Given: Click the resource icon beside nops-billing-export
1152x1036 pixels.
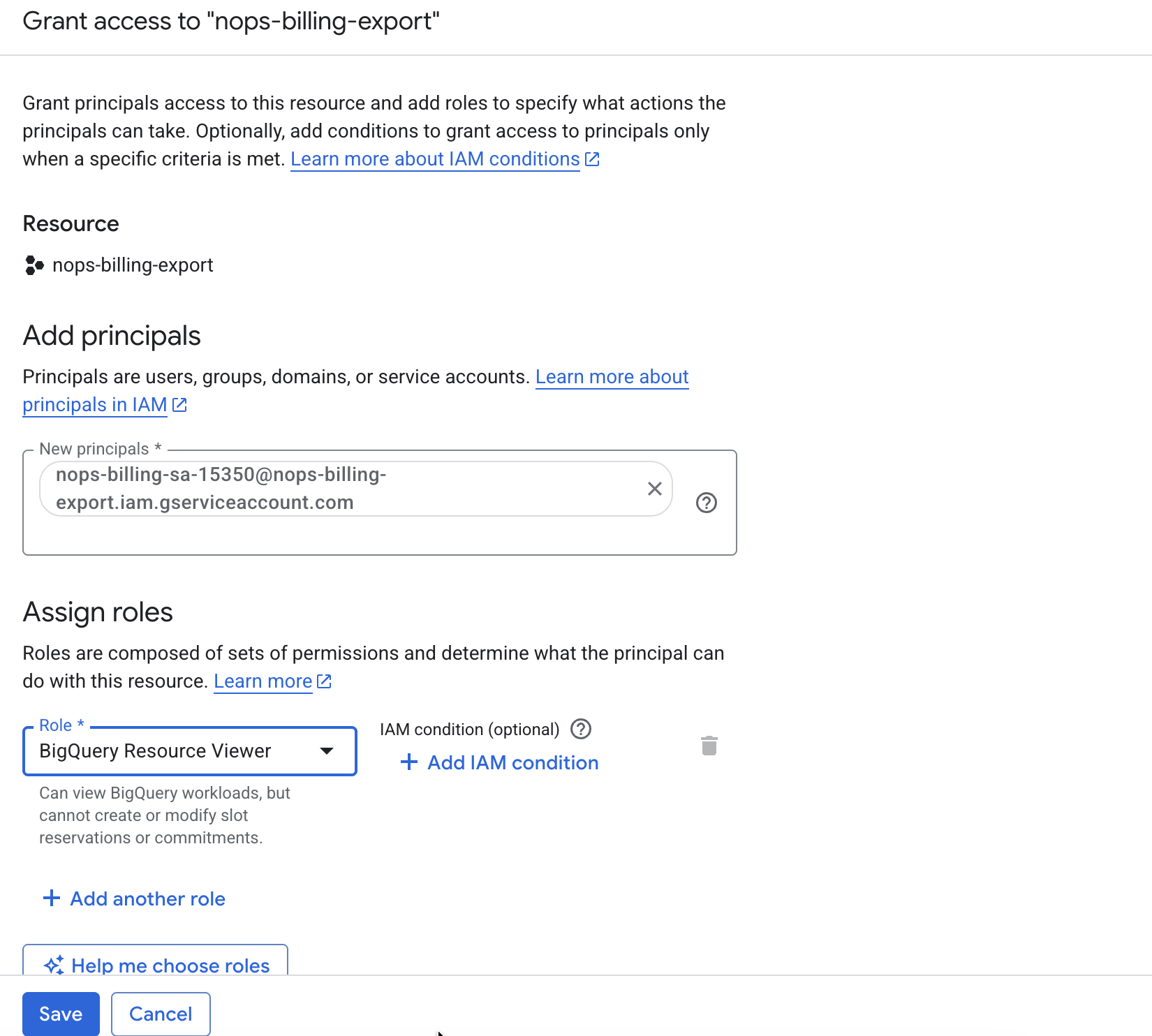Looking at the screenshot, I should pyautogui.click(x=34, y=265).
